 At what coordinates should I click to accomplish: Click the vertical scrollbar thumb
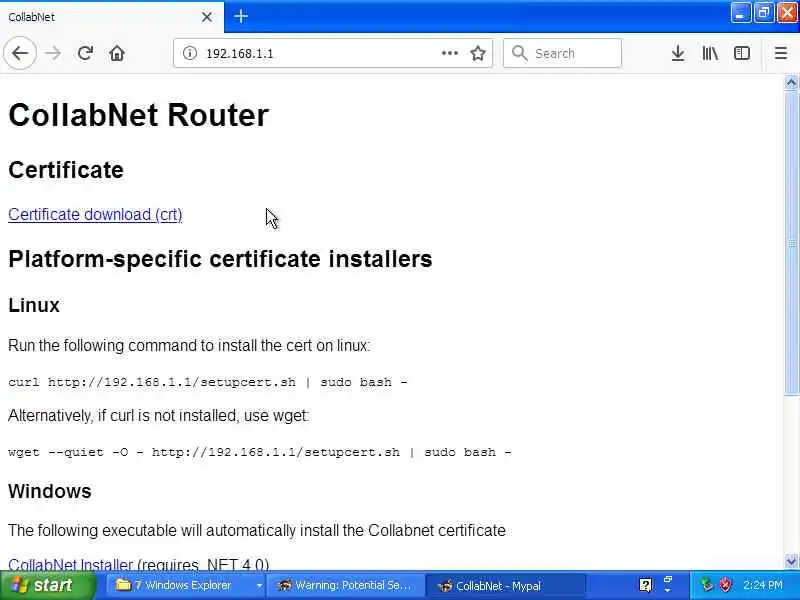[x=791, y=243]
